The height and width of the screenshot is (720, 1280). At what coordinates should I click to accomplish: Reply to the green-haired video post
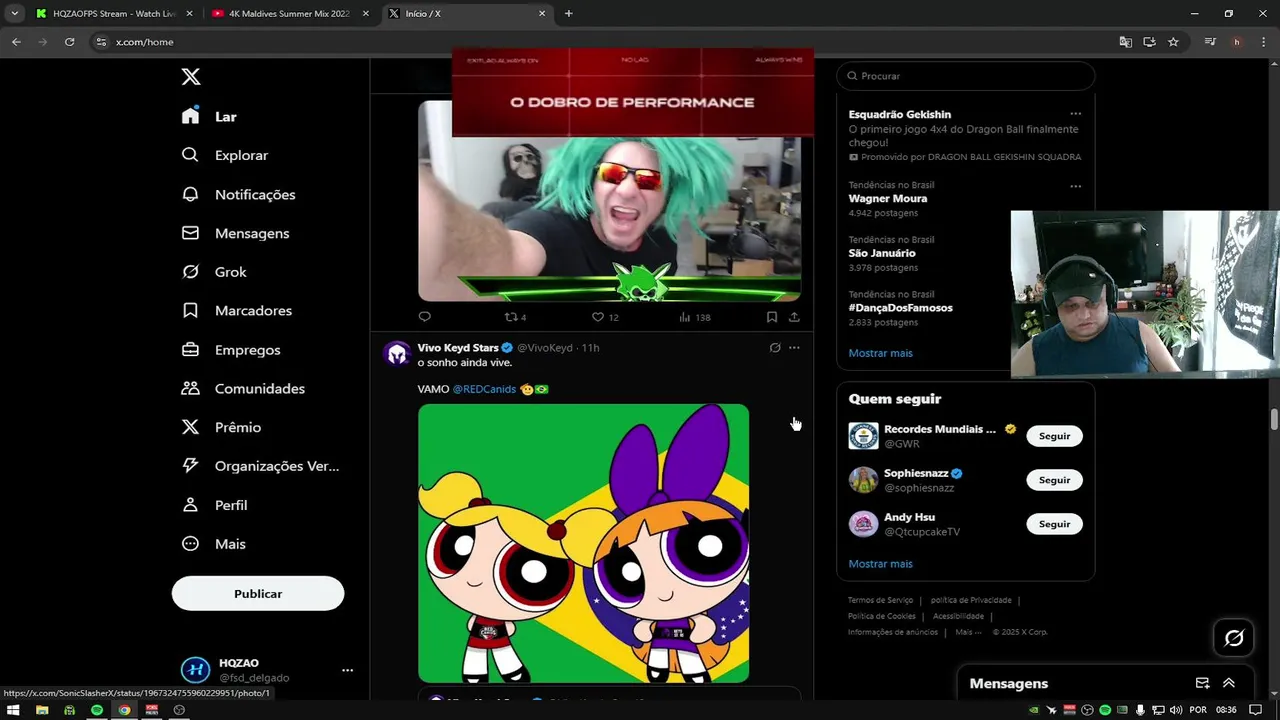[x=425, y=317]
